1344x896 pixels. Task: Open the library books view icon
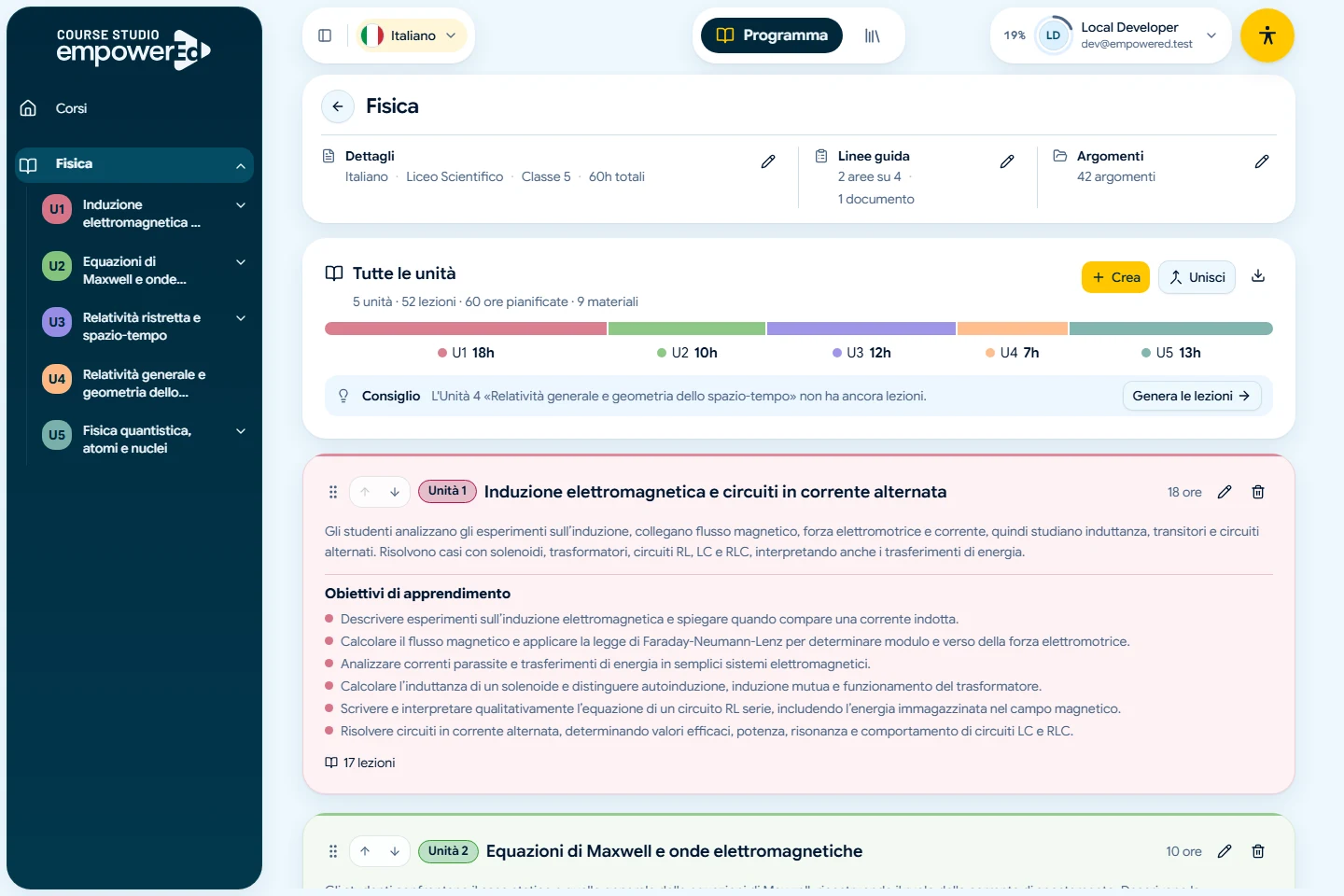[x=872, y=35]
